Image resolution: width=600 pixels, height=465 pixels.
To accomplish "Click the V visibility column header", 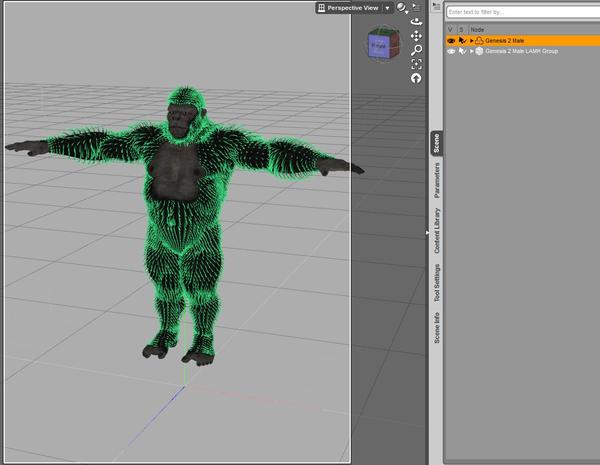I will (450, 29).
